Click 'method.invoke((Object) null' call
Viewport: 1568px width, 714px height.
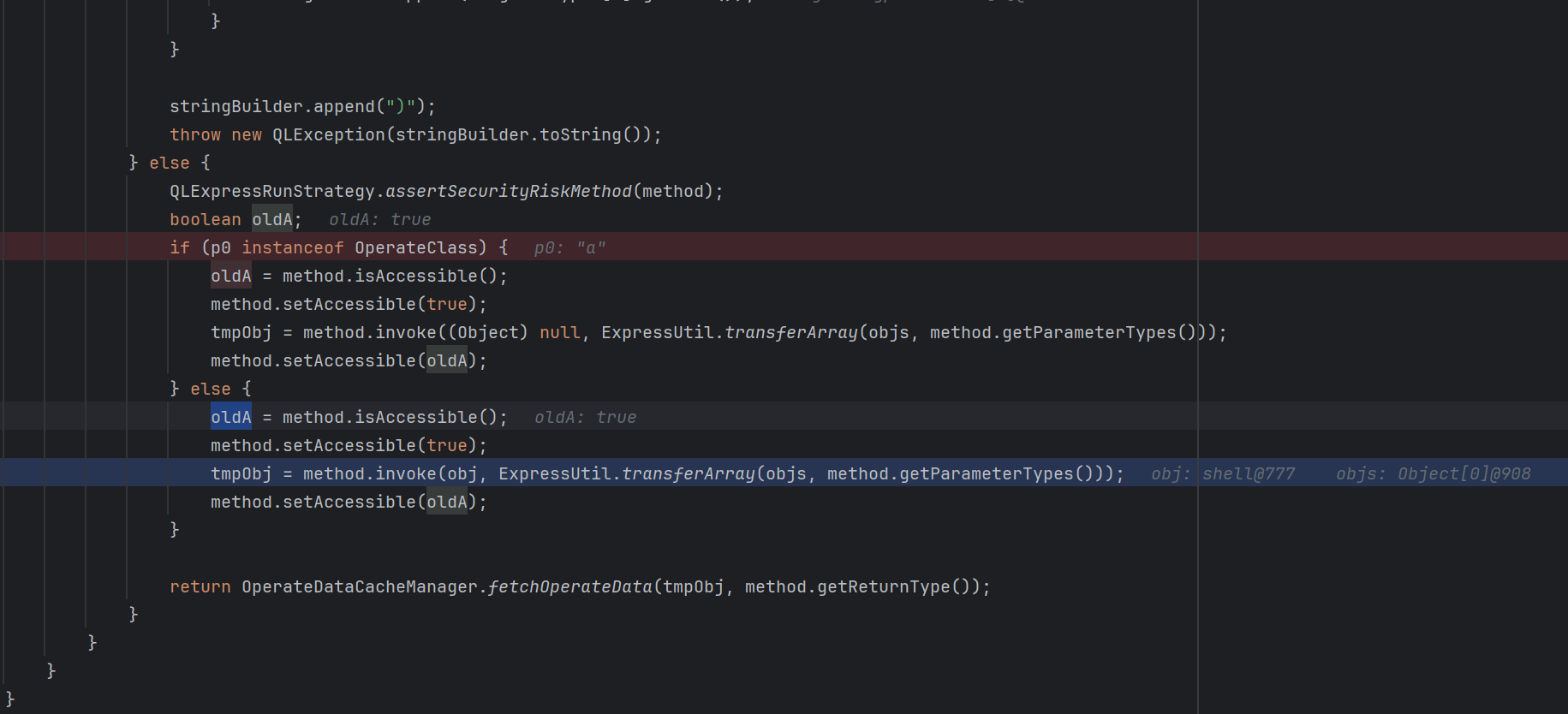442,332
